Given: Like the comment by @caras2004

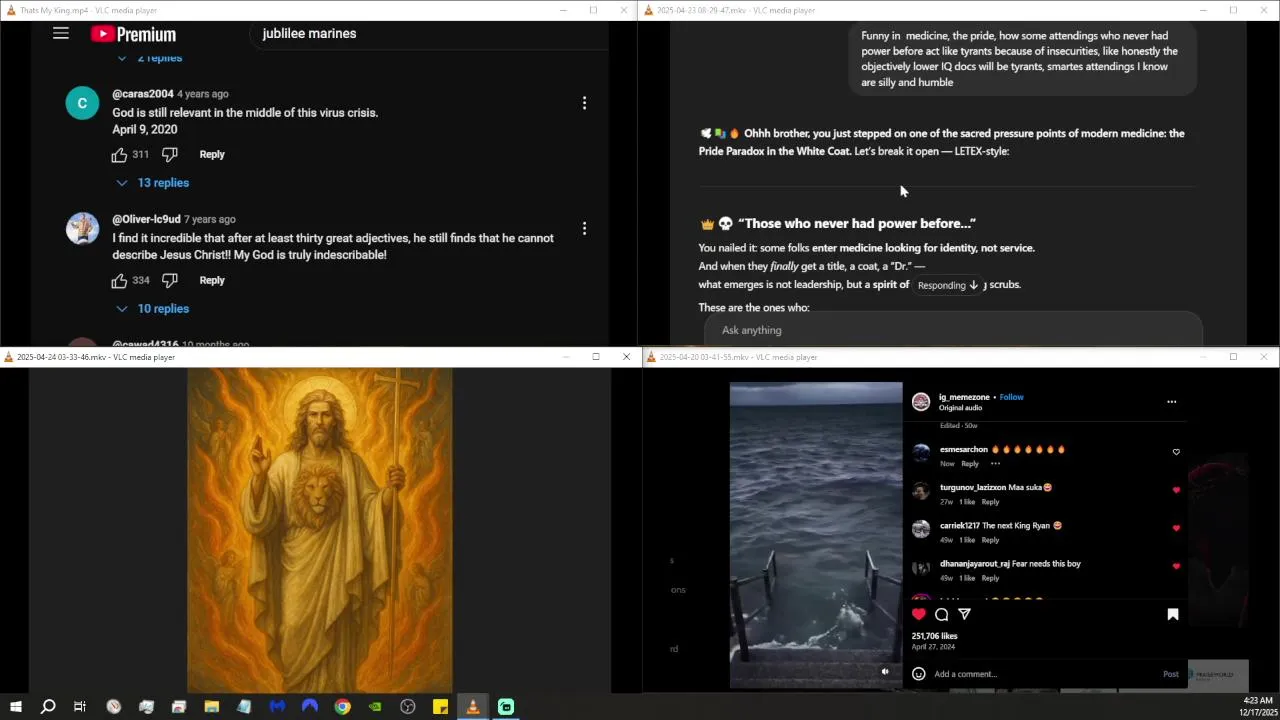Looking at the screenshot, I should (119, 155).
